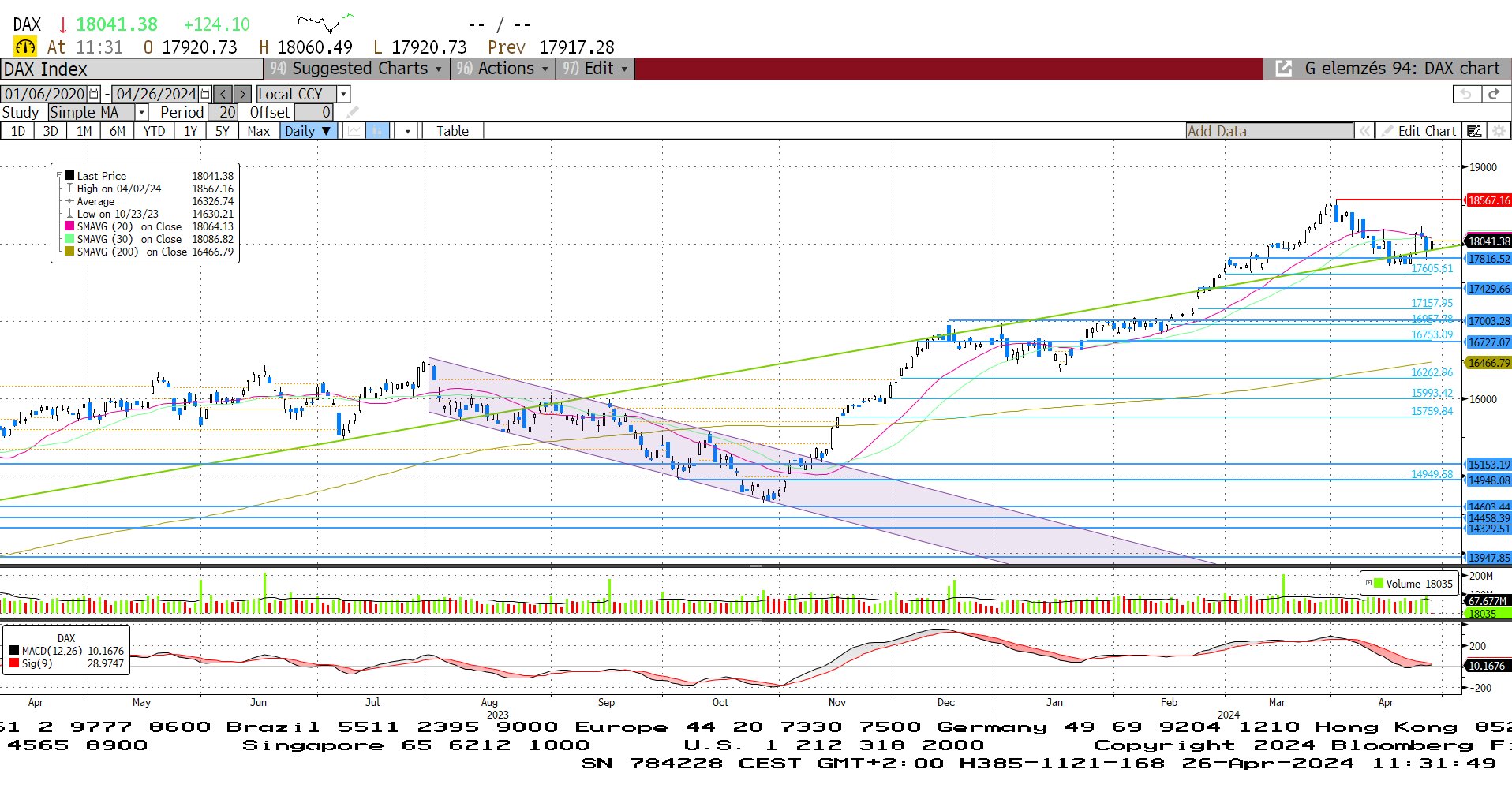Click the SMAVG (20) magenta color swatch
Screen dimensions: 1512x807
tap(69, 226)
